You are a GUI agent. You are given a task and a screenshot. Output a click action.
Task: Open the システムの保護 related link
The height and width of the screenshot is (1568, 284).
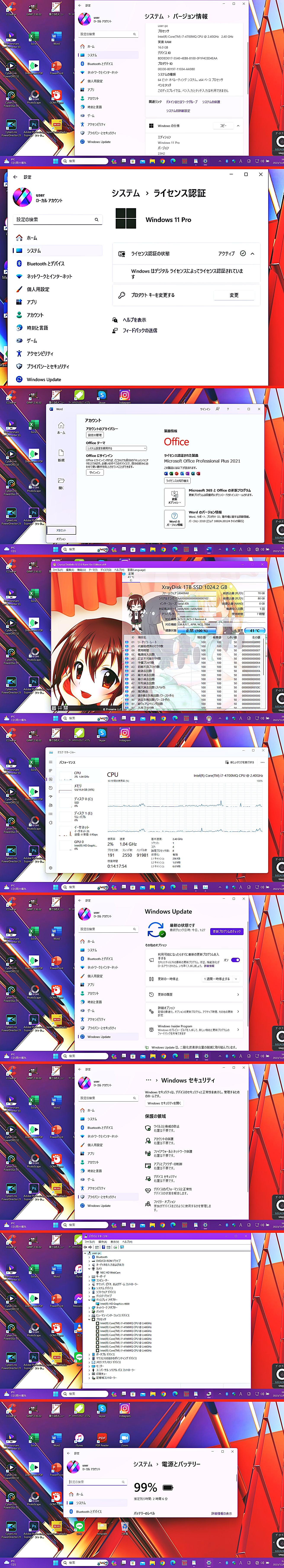[x=211, y=102]
